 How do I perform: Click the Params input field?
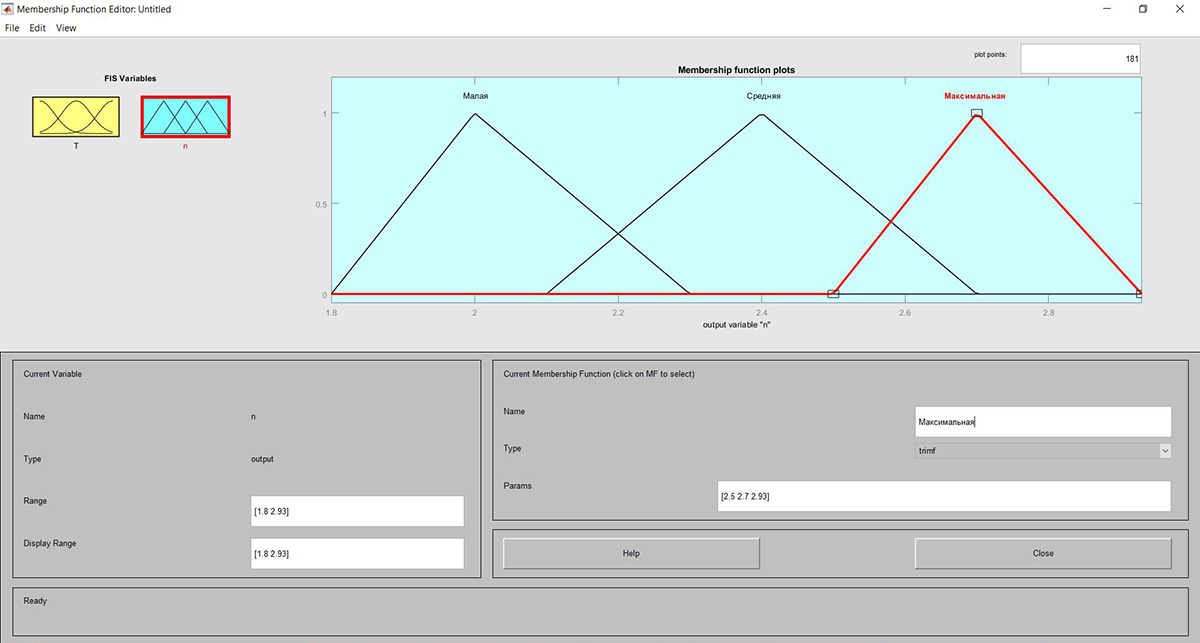[x=944, y=496]
